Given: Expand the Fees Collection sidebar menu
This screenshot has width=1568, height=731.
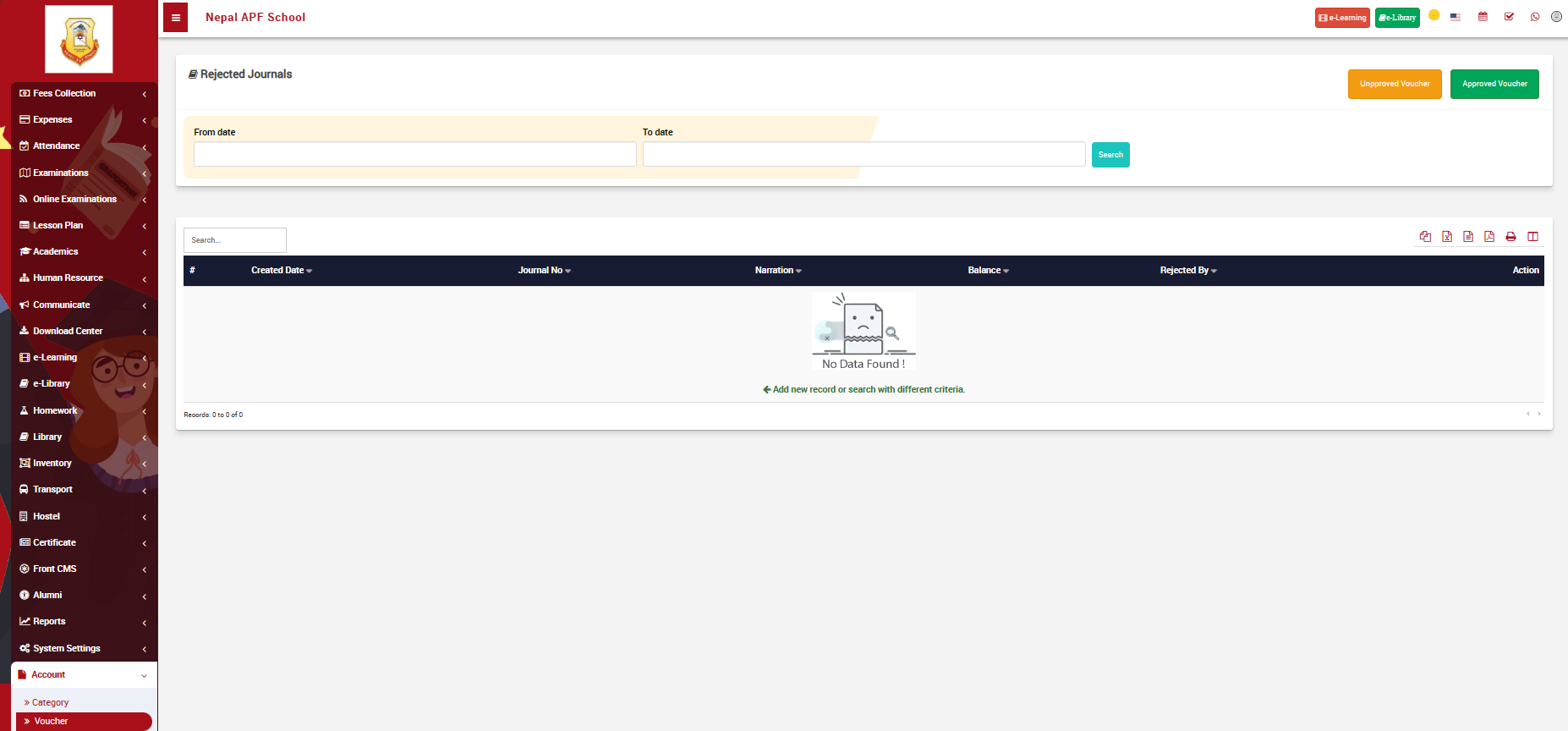Looking at the screenshot, I should pyautogui.click(x=81, y=93).
